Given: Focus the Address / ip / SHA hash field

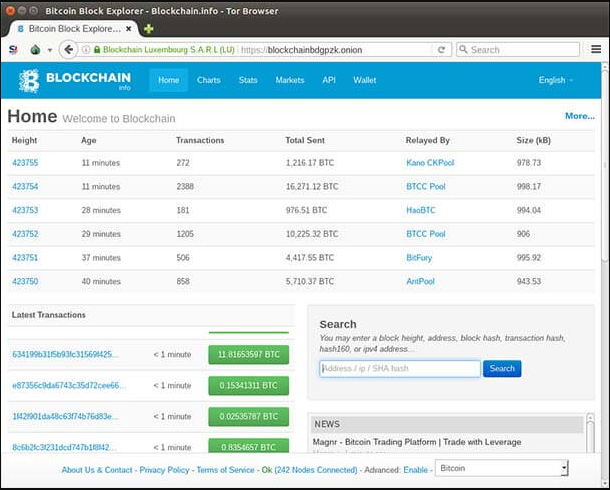Looking at the screenshot, I should [x=400, y=368].
